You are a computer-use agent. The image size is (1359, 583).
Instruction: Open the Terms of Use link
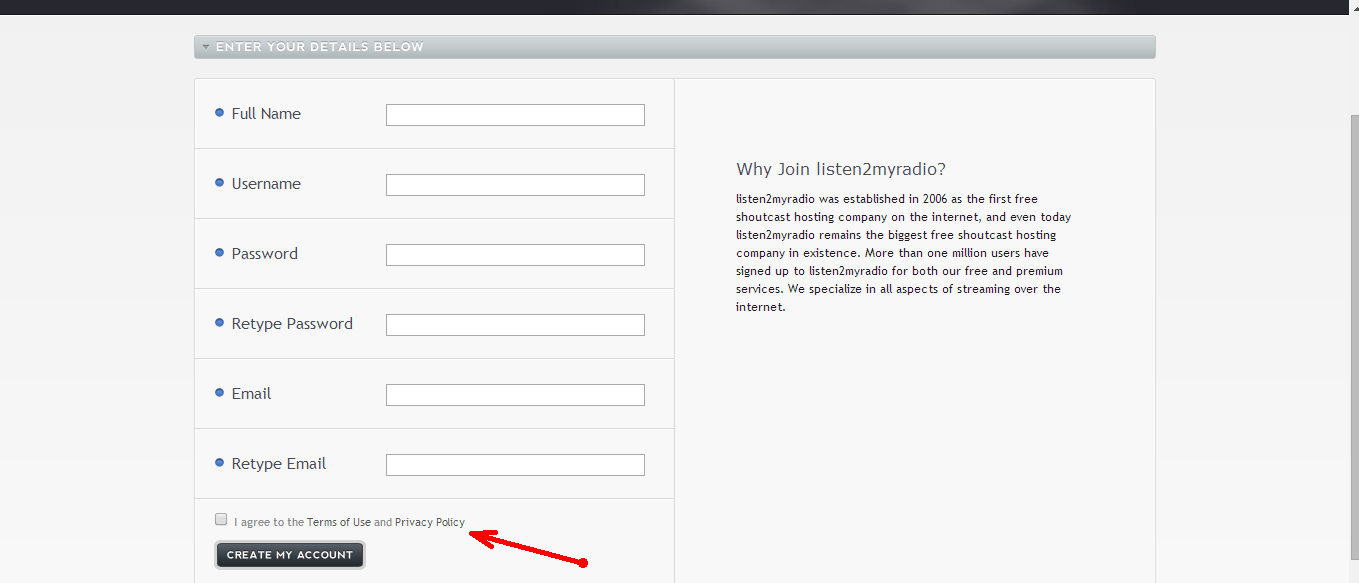pyautogui.click(x=339, y=522)
